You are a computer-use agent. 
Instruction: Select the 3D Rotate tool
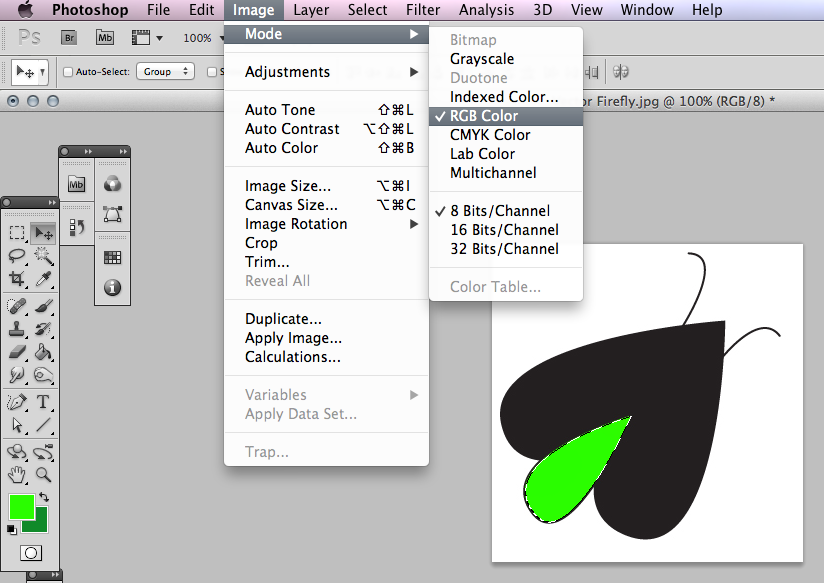pyautogui.click(x=17, y=452)
